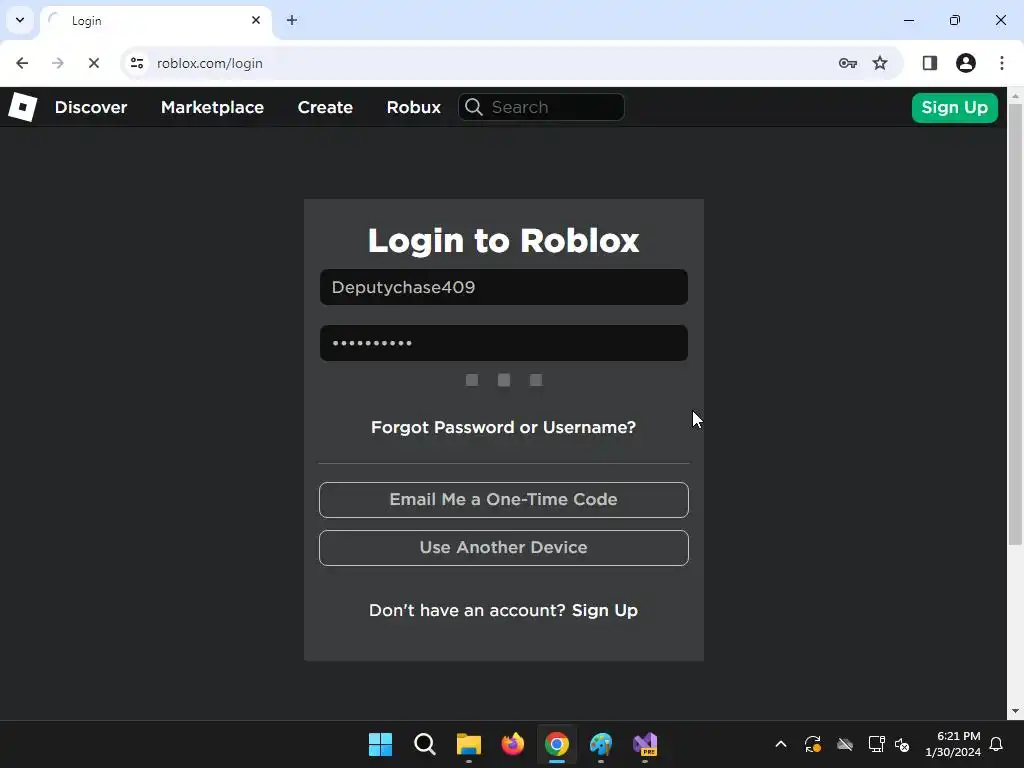The width and height of the screenshot is (1024, 768).
Task: Show hidden system tray icons
Action: click(x=780, y=744)
